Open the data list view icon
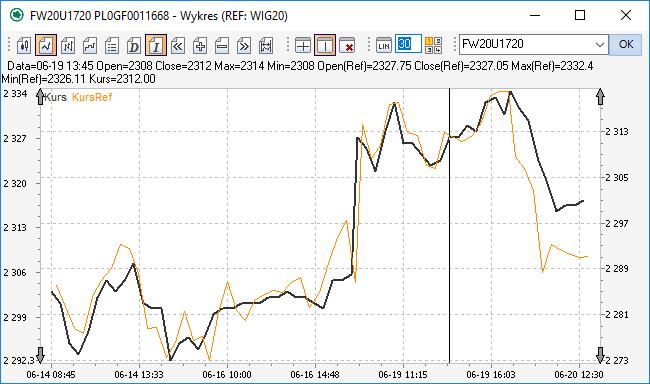Screen dimensions: 650x384 (112, 45)
